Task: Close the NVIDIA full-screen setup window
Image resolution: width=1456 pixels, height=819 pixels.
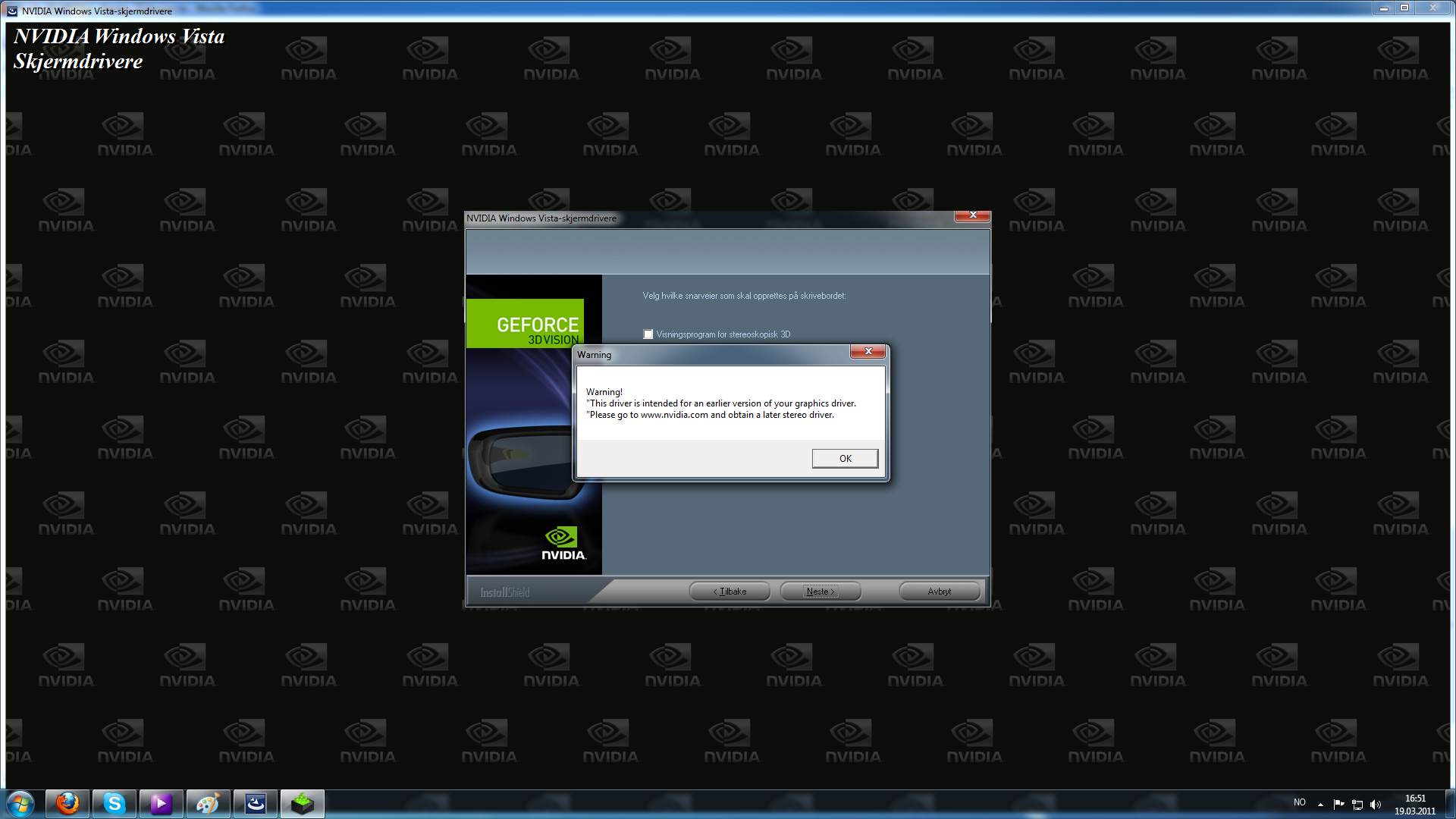Action: [x=1432, y=8]
